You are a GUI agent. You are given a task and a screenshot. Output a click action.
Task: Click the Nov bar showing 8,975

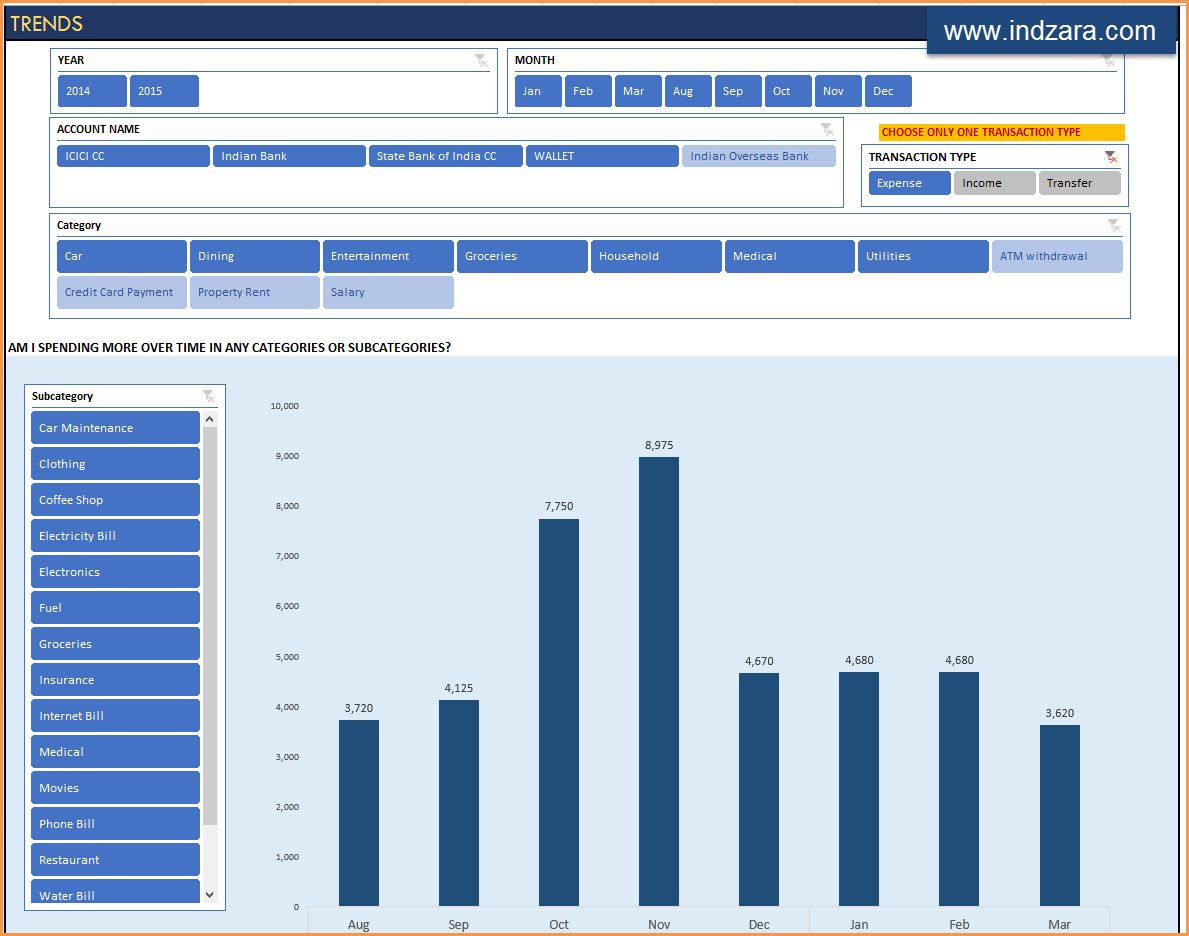[659, 680]
